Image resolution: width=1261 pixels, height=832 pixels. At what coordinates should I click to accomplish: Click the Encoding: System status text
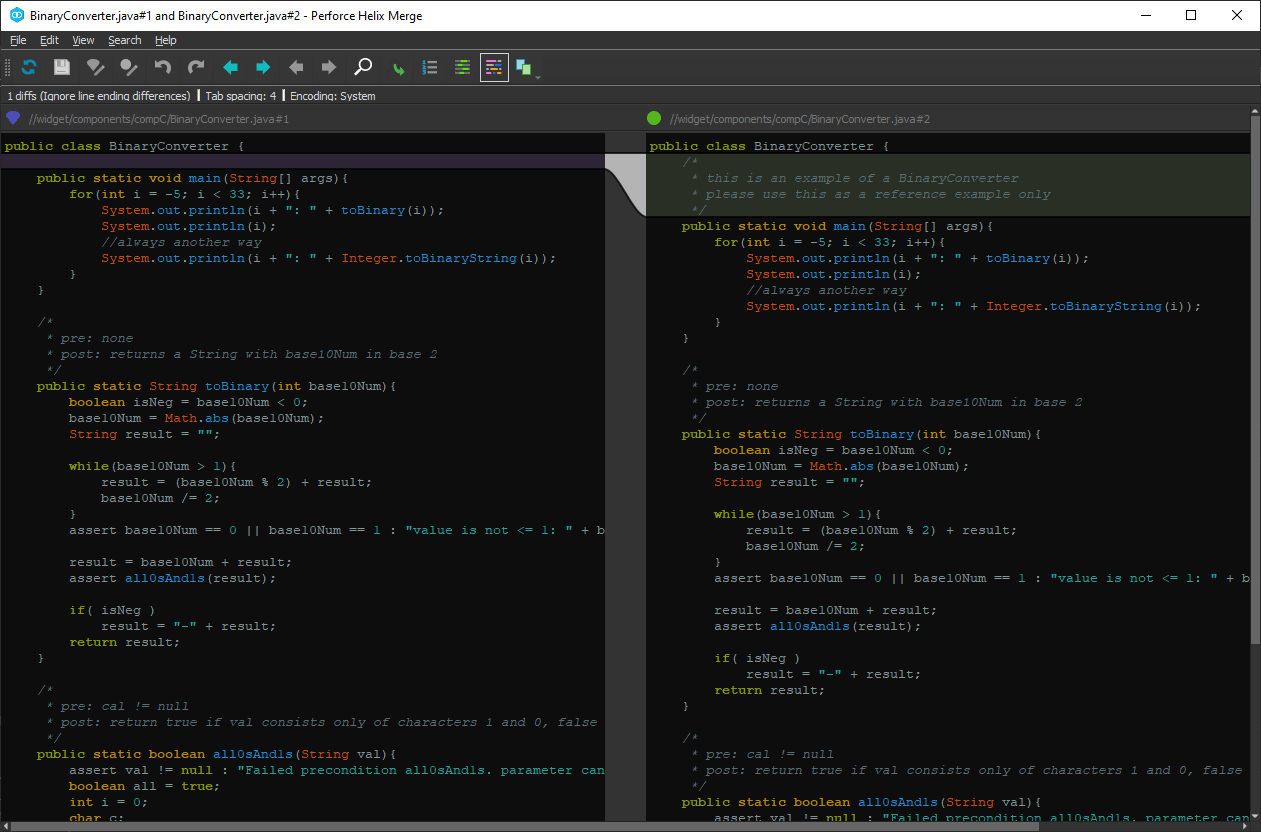pos(331,96)
